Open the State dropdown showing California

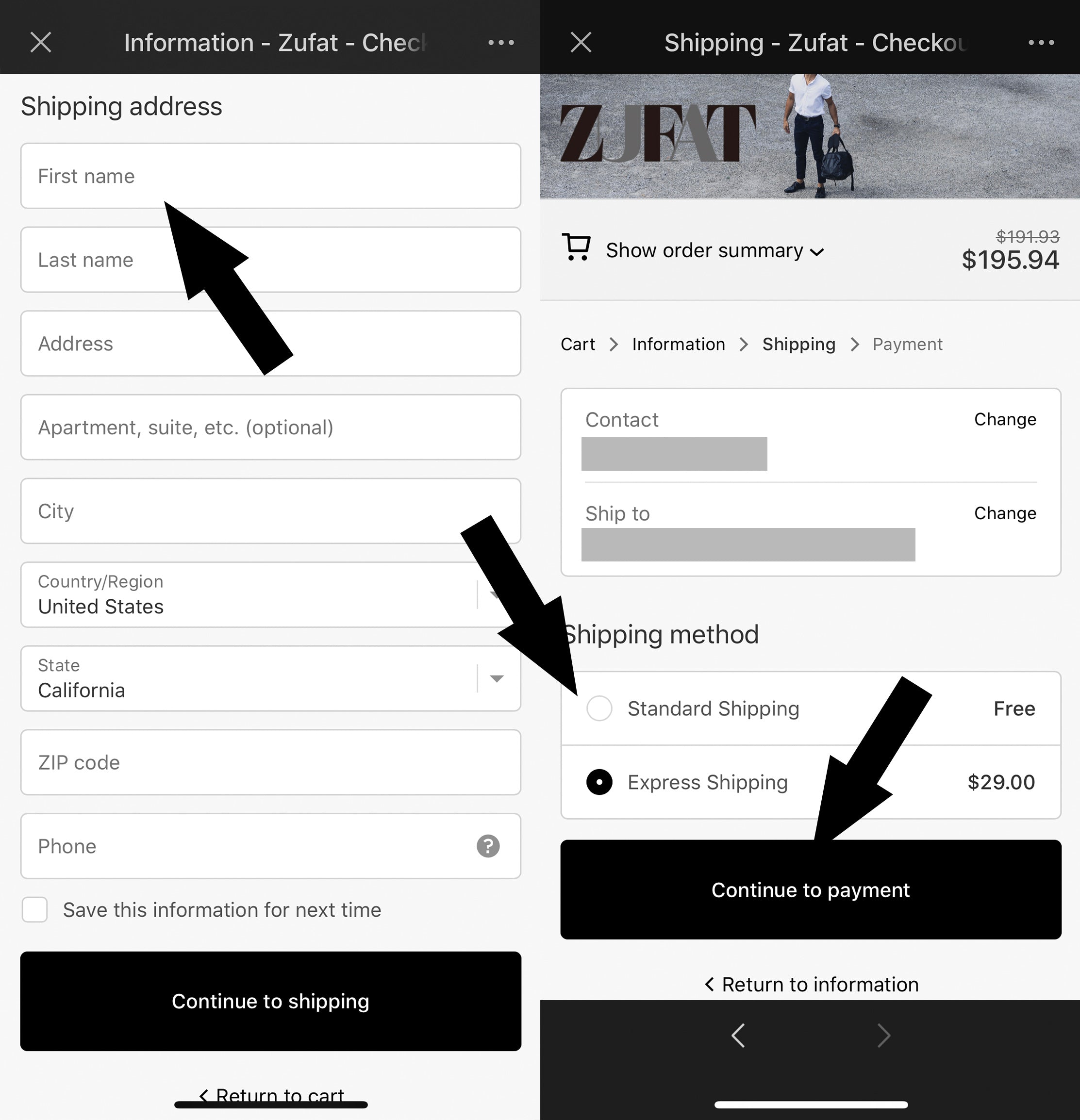[x=270, y=678]
